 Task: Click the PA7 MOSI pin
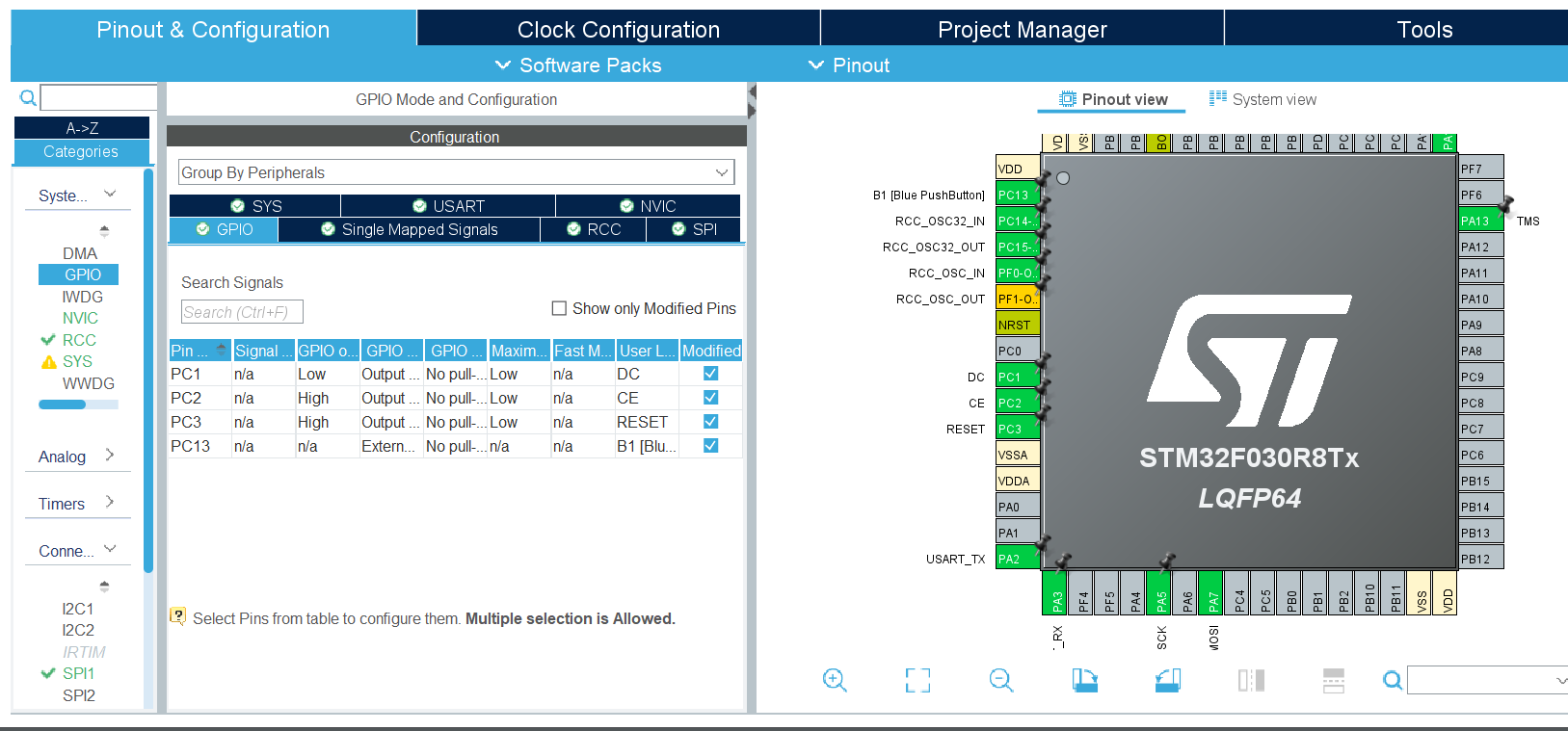pyautogui.click(x=1212, y=593)
